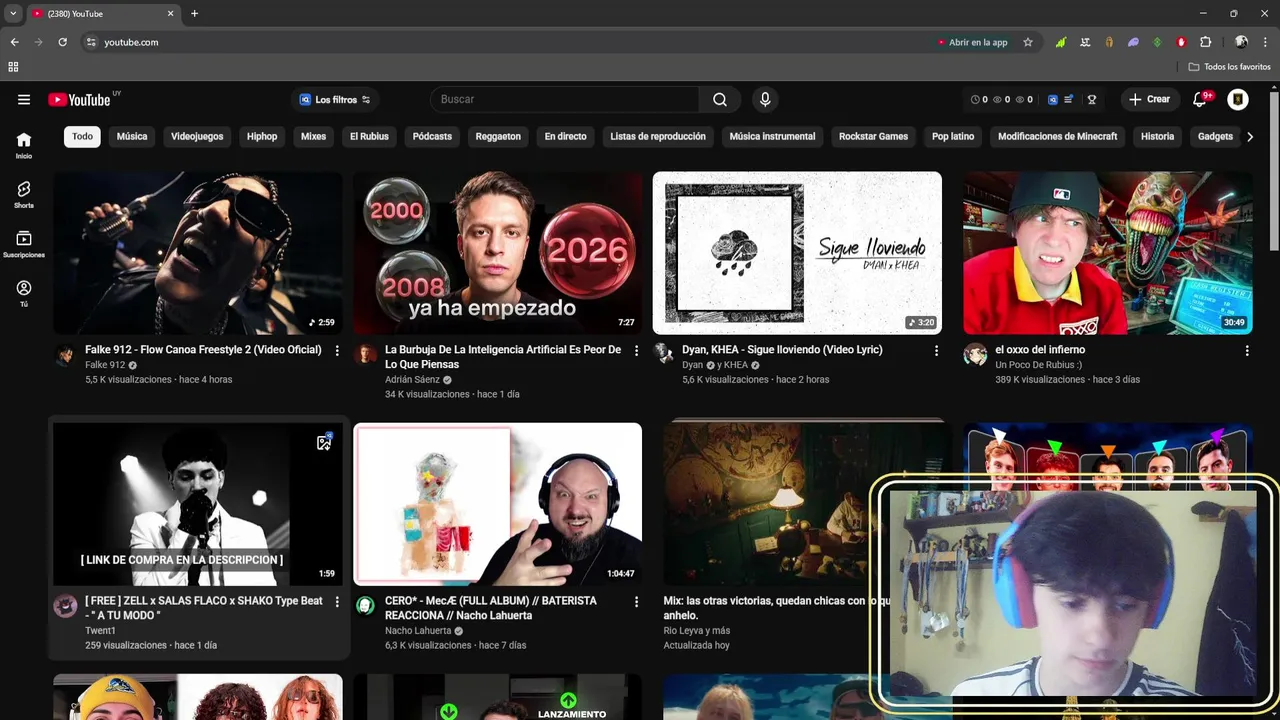Select the Reggaeton chip

click(498, 136)
